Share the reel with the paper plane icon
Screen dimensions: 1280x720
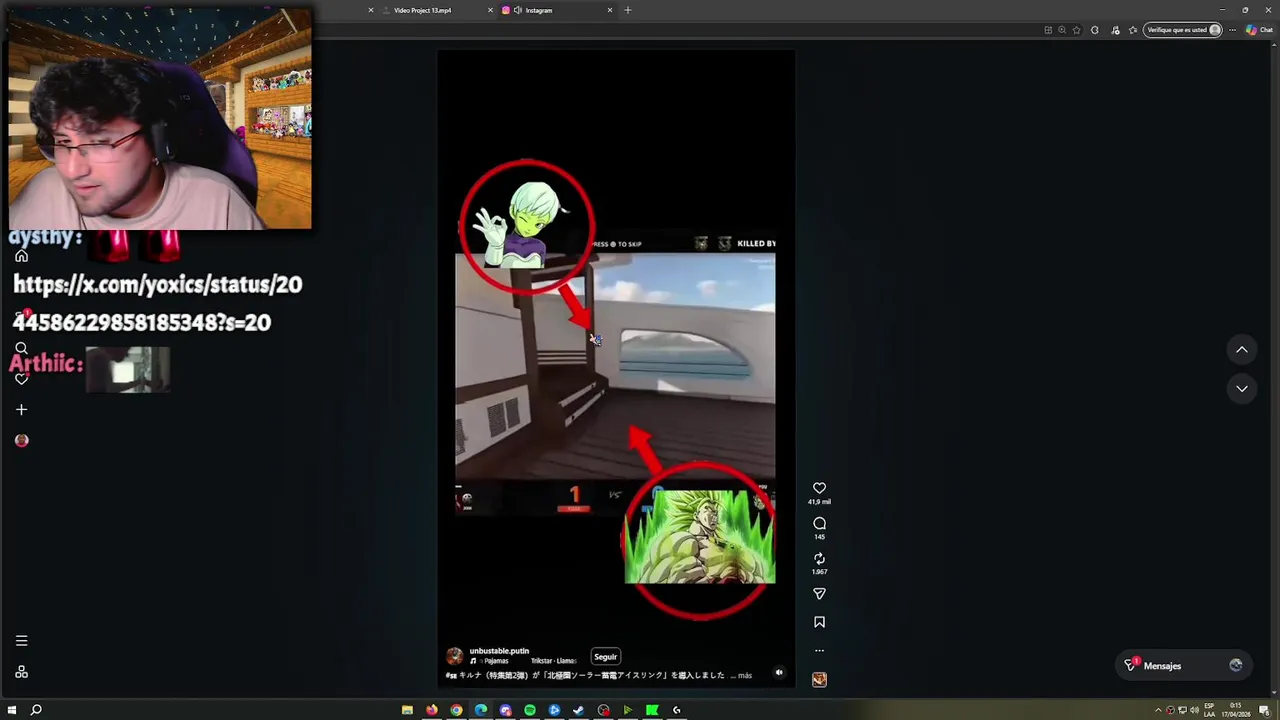pos(819,594)
